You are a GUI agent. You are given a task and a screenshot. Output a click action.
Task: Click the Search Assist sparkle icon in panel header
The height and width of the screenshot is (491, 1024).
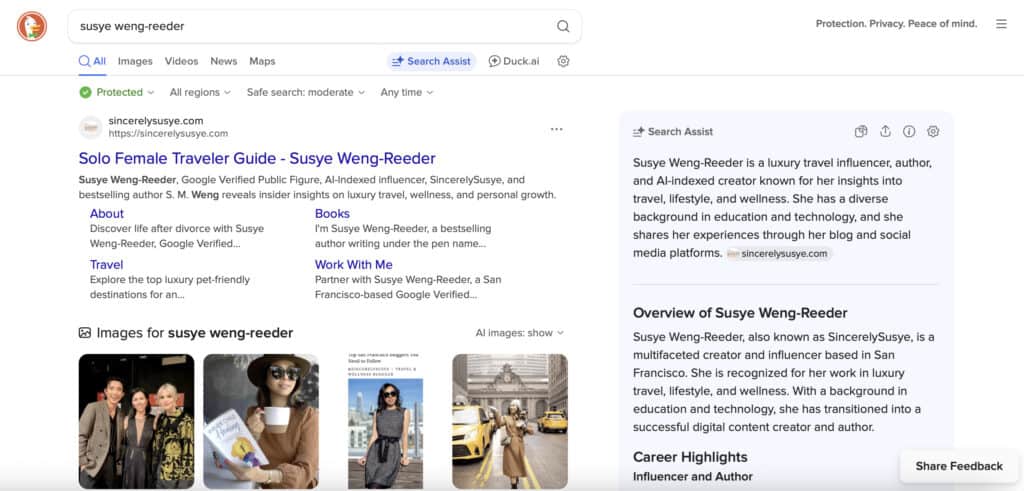click(x=639, y=132)
